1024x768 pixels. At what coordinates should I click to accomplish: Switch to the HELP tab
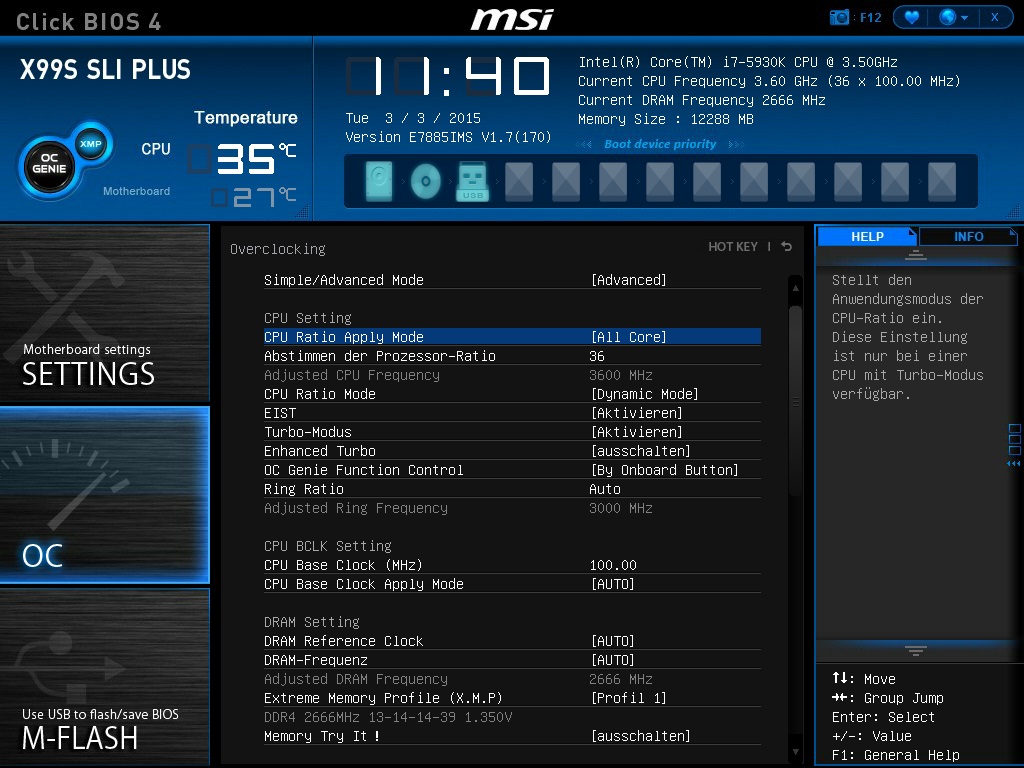(867, 236)
